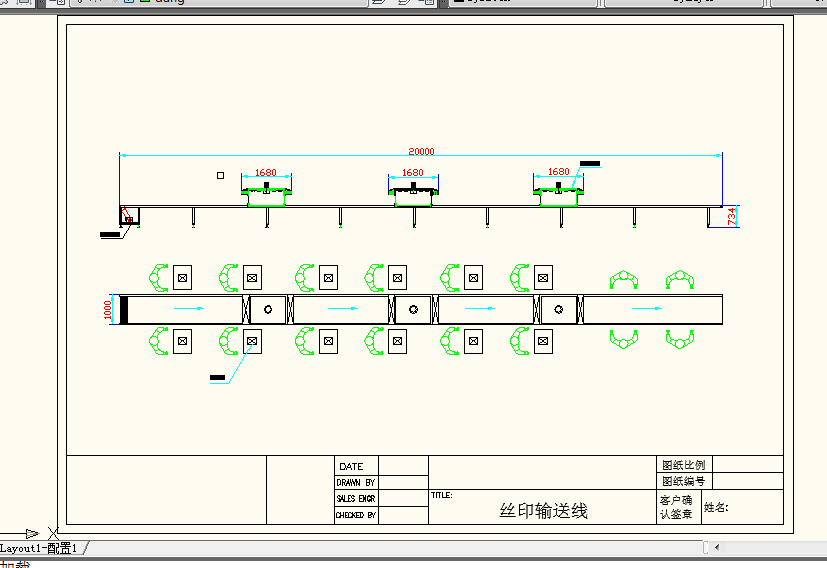Screen dimensions: 827x568
Task: Click the UCS arrow icon at lower left
Action: (x=32, y=534)
